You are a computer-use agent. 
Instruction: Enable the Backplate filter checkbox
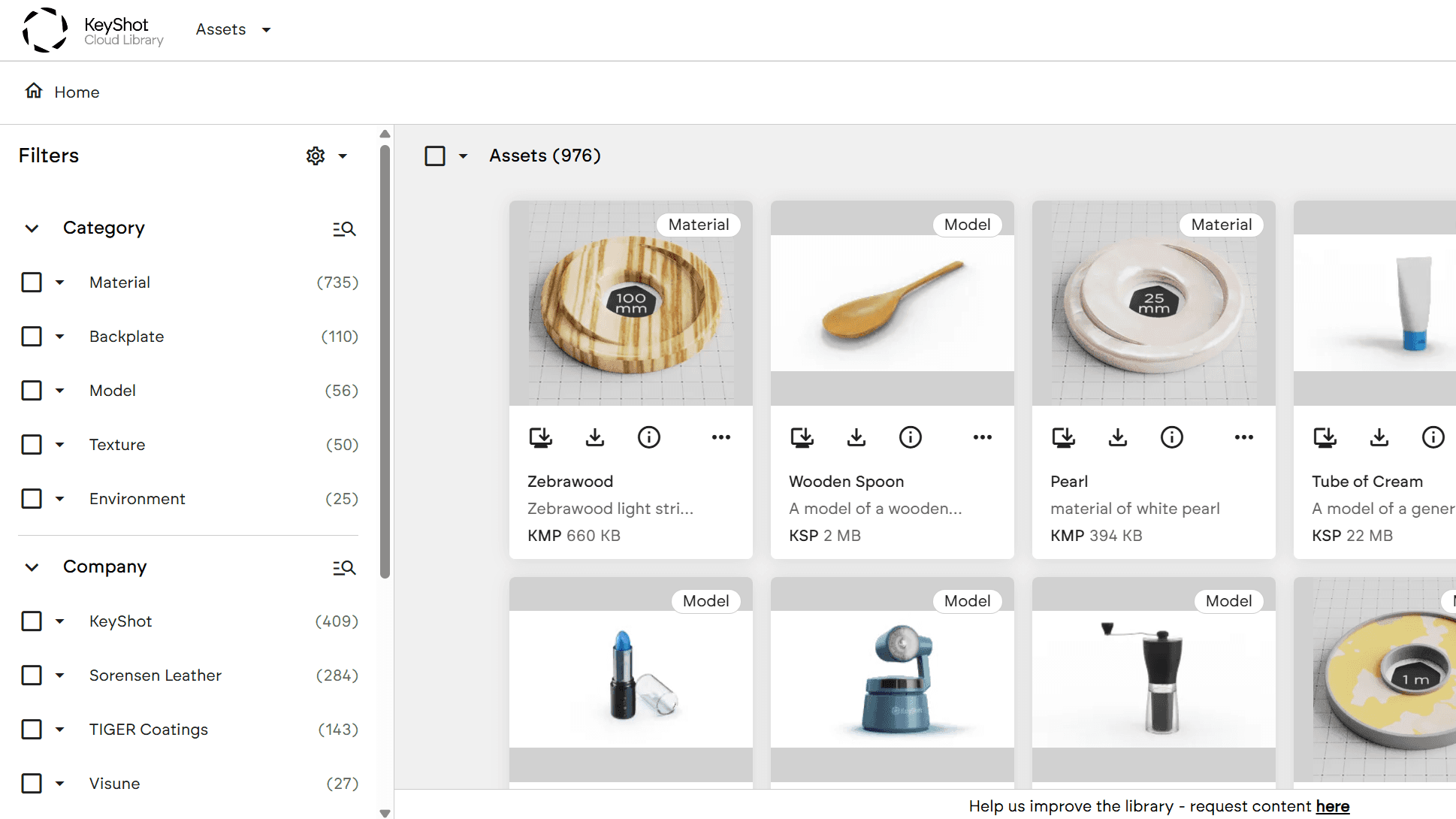tap(32, 337)
